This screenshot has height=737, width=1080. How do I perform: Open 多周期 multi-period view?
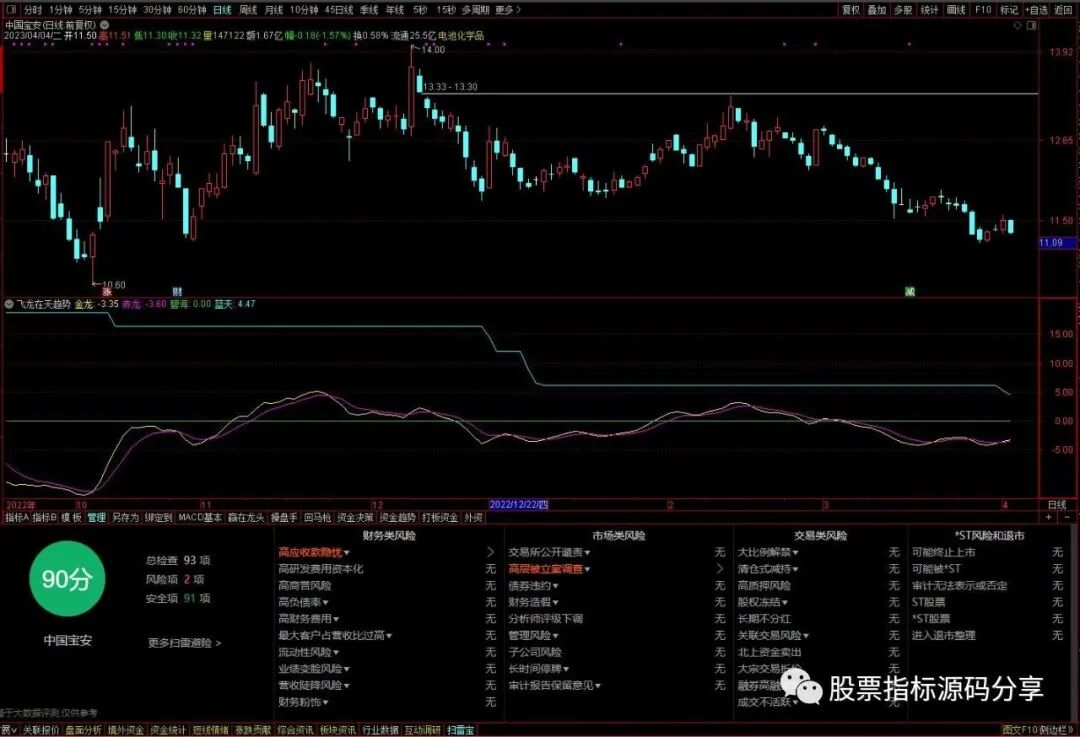click(475, 10)
